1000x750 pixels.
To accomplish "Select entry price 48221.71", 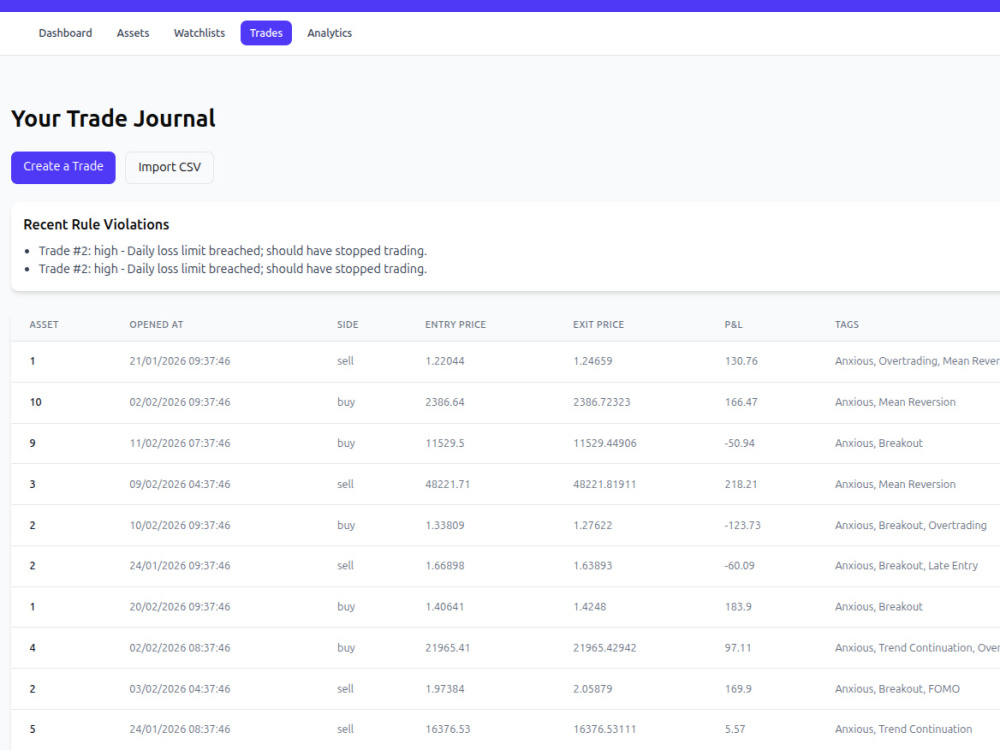I will 448,485.
